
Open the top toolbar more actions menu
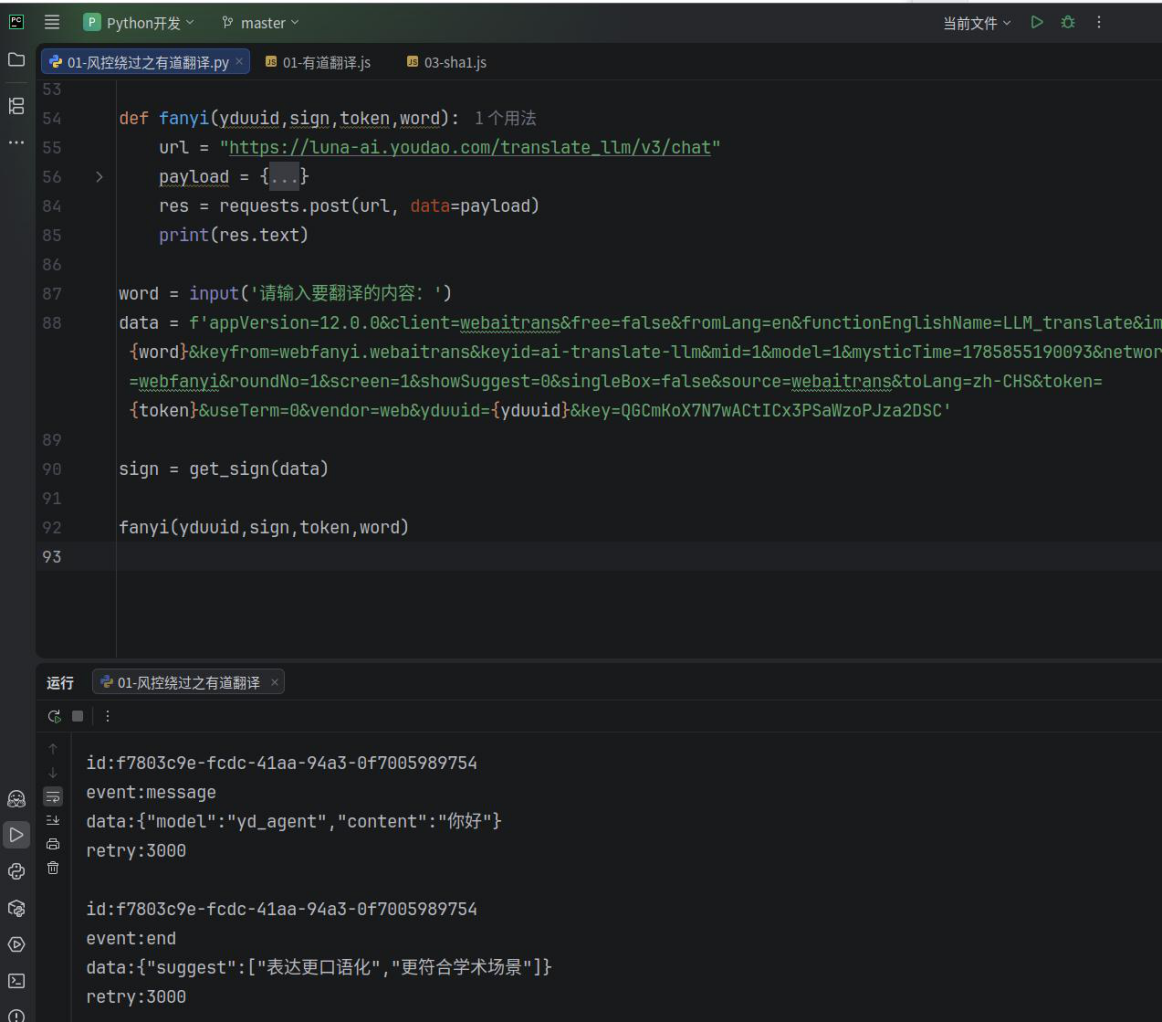1099,22
